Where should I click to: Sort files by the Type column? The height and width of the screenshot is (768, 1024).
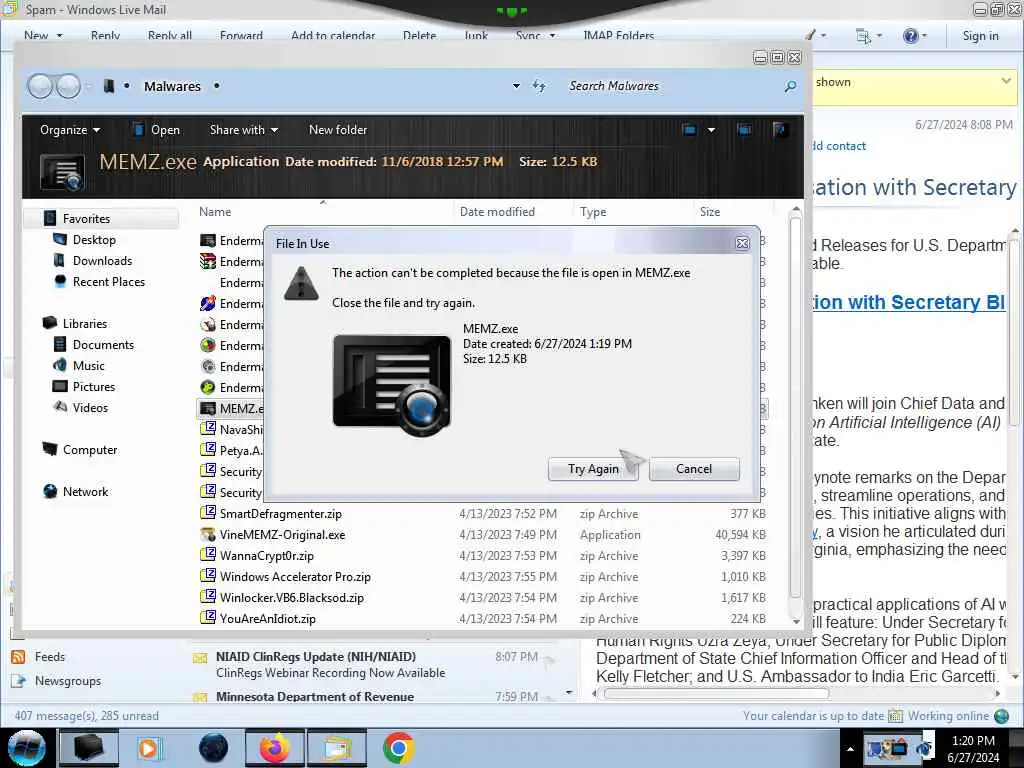click(x=593, y=212)
